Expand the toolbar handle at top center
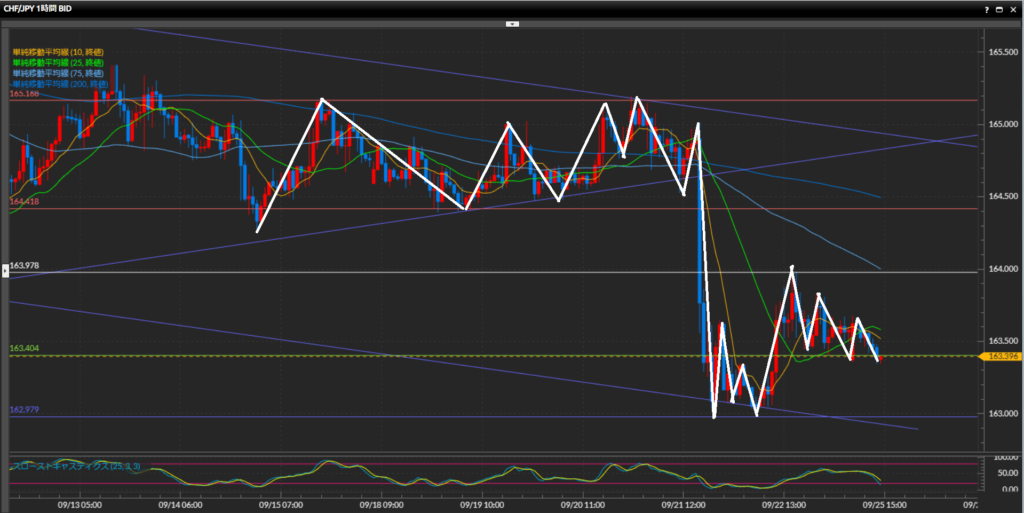Viewport: 1024px width, 513px height. 511,22
